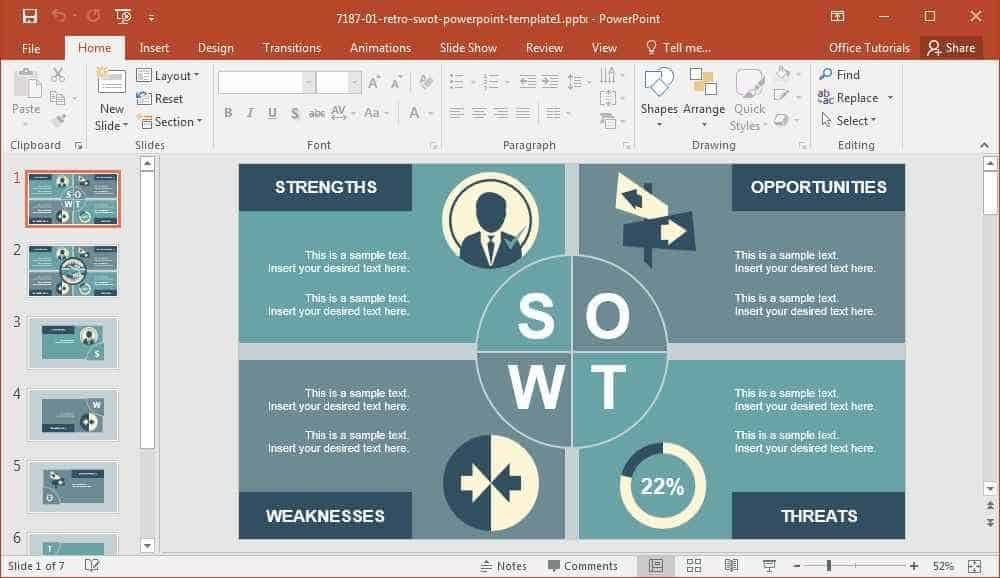The width and height of the screenshot is (1000, 578).
Task: Toggle Bold formatting
Action: pyautogui.click(x=228, y=113)
